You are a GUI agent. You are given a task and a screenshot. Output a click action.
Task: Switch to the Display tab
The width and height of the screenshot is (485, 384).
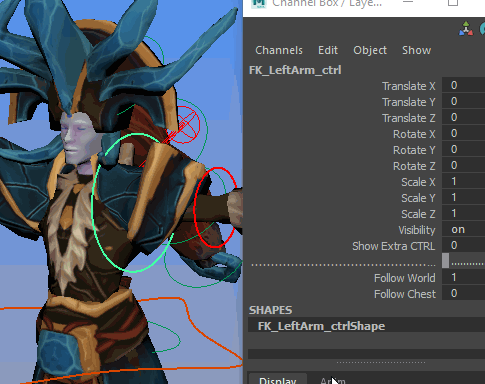278,379
